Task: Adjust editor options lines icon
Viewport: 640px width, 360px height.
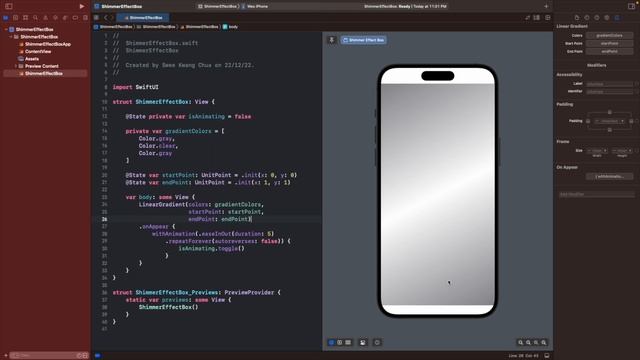Action: (x=537, y=18)
